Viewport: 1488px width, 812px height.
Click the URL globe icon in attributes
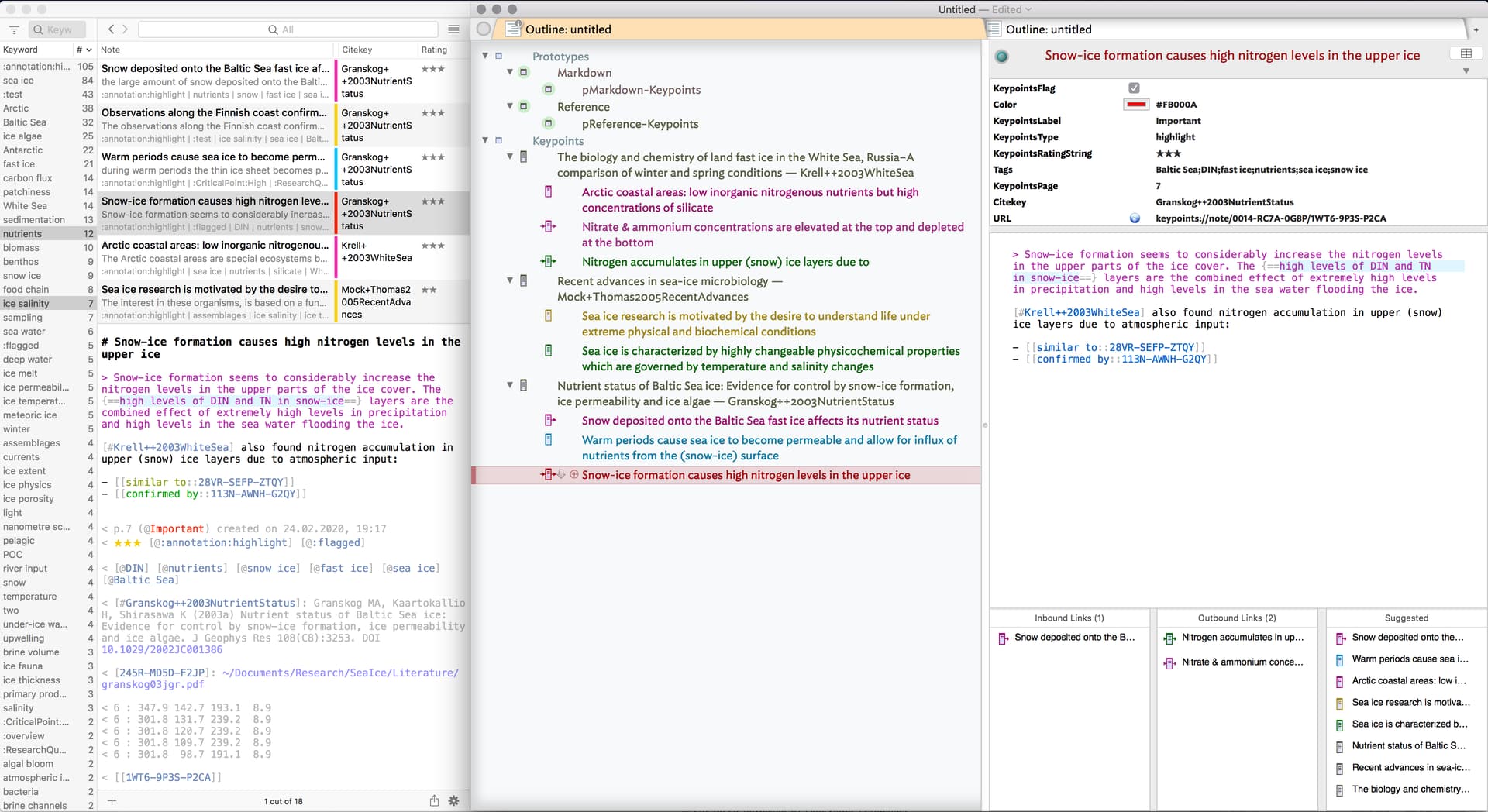(x=1135, y=218)
